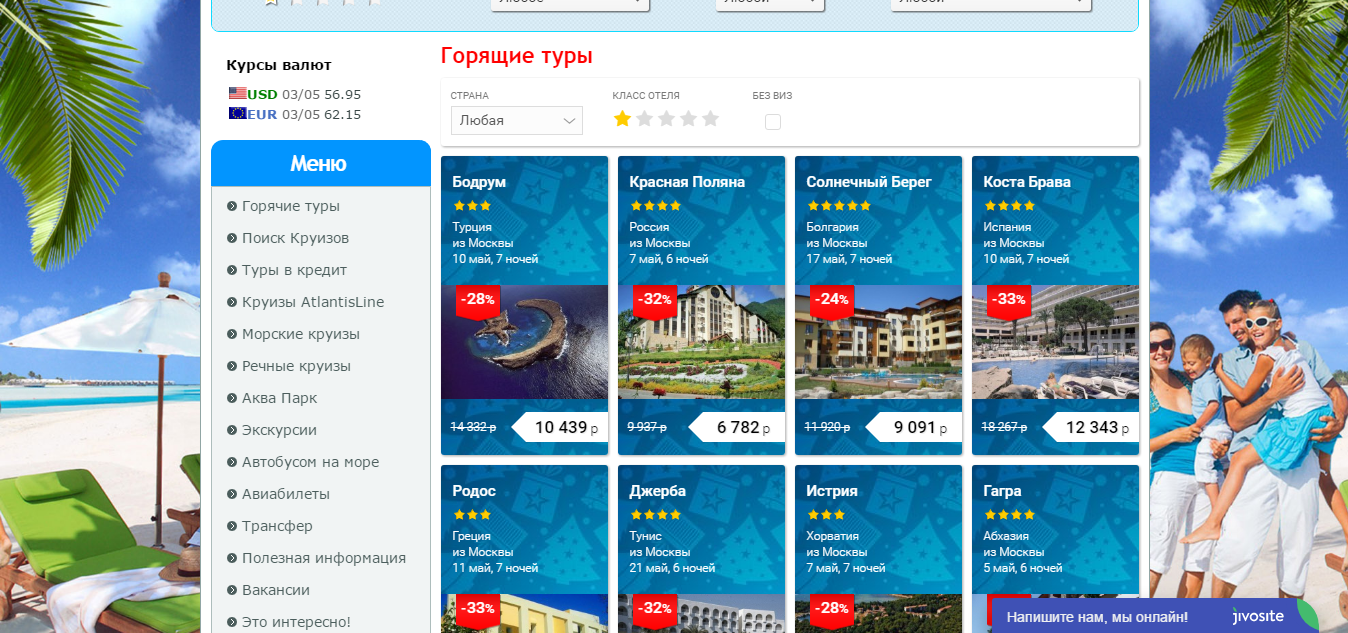The width and height of the screenshot is (1348, 633).
Task: Set hotel class to four stars
Action: (688, 119)
